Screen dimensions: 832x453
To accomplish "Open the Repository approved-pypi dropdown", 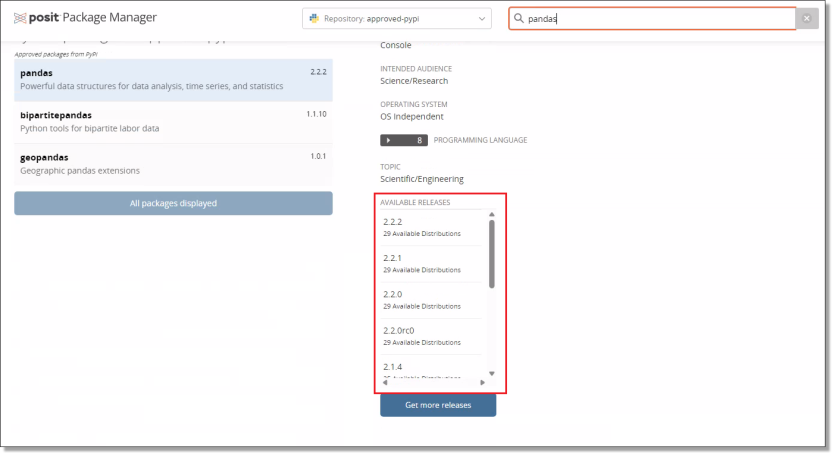I will coord(397,19).
